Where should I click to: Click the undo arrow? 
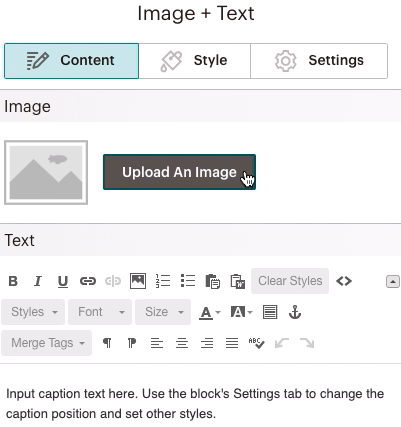coord(282,343)
